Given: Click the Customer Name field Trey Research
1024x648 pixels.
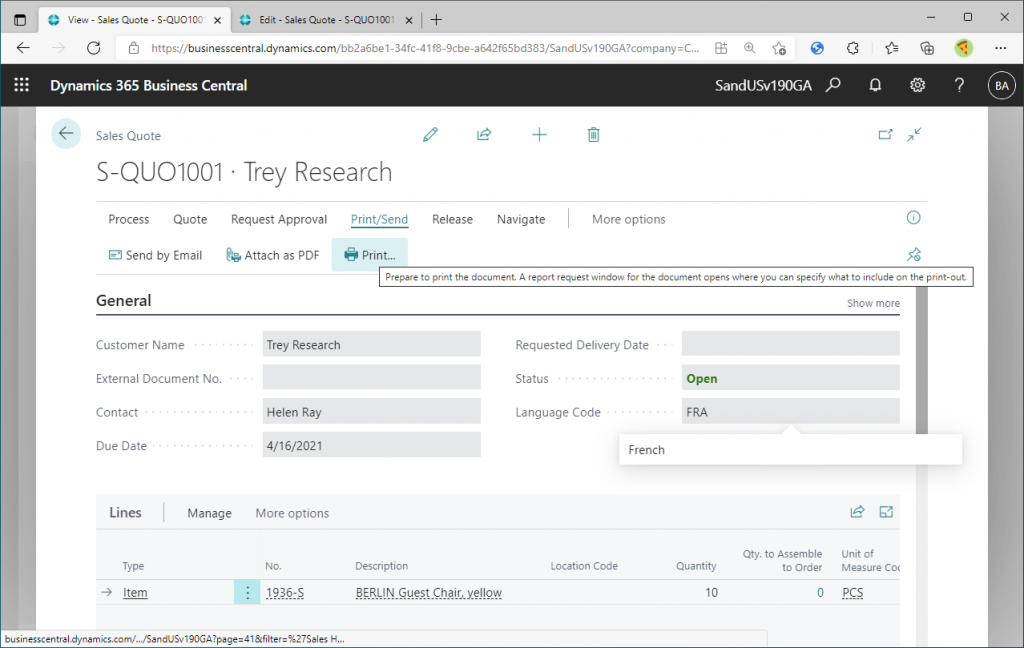Looking at the screenshot, I should pos(372,344).
